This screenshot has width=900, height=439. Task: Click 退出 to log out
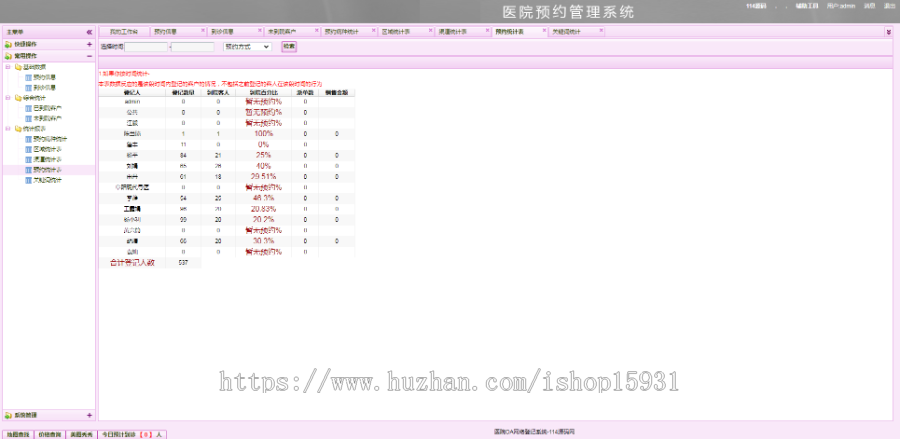click(889, 6)
